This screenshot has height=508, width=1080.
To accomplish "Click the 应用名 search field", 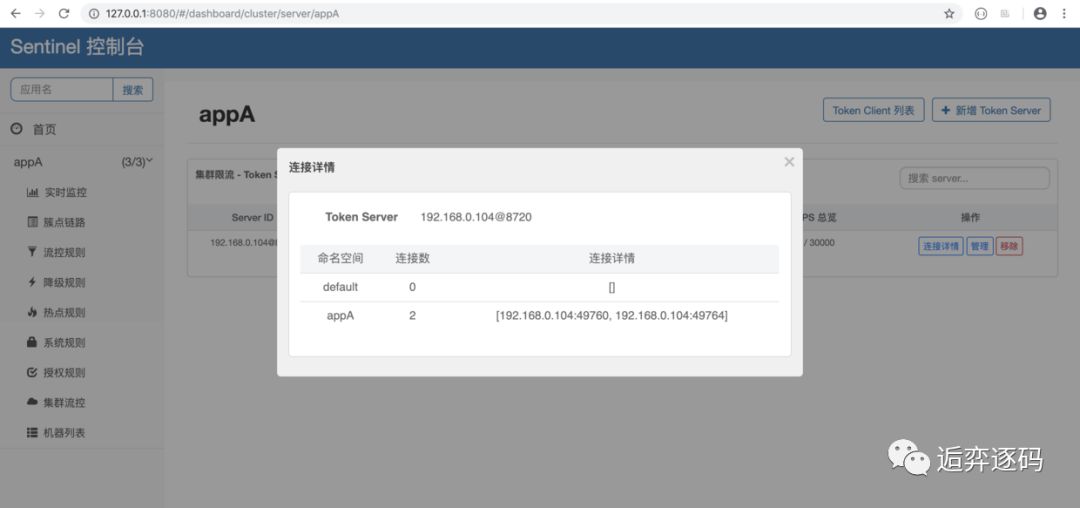I will coord(62,89).
